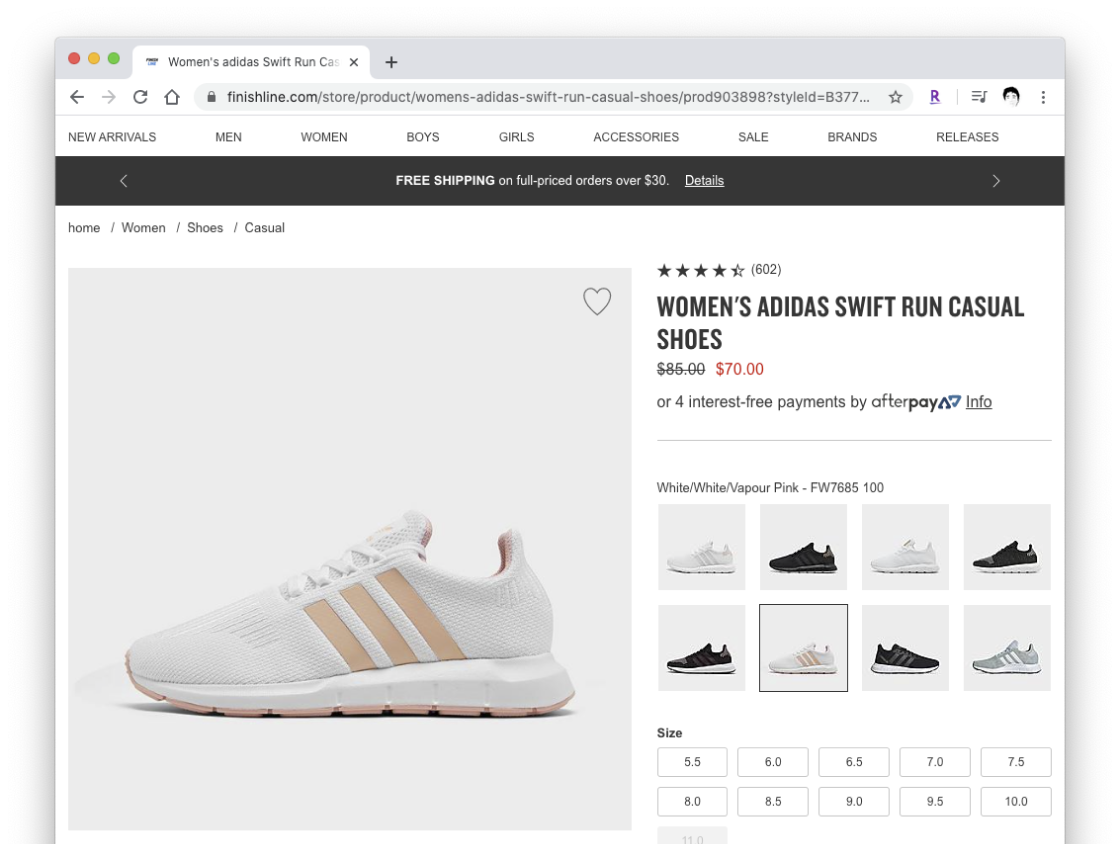Open the Chrome three-dot menu
1120x844 pixels.
(1043, 97)
